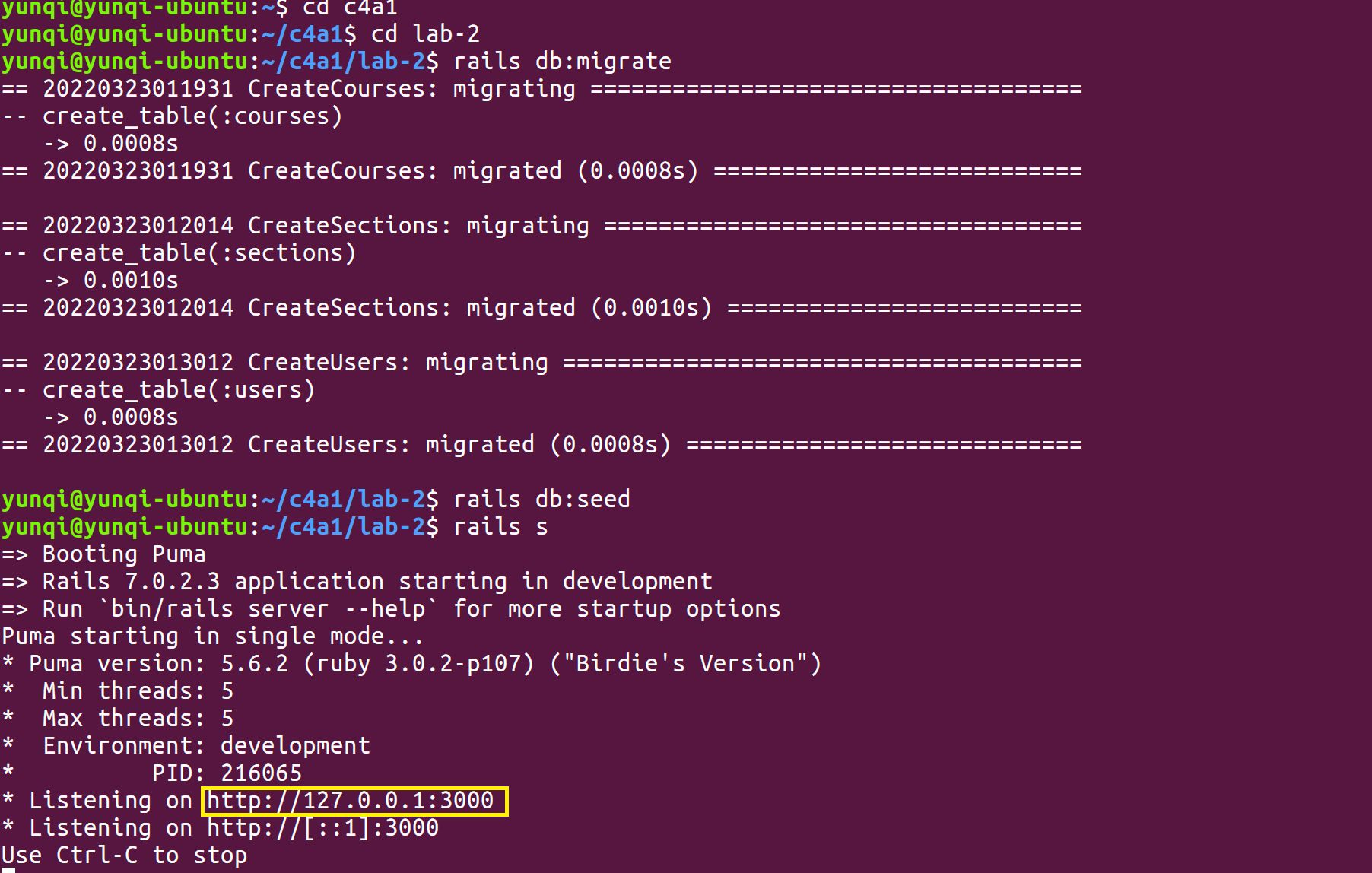Select the create_table(:users) output line
The width and height of the screenshot is (1372, 873).
(x=160, y=389)
